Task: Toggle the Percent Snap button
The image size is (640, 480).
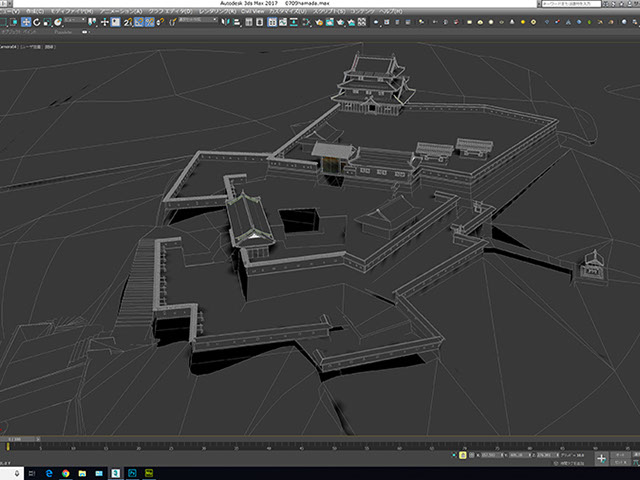Action: tap(148, 21)
